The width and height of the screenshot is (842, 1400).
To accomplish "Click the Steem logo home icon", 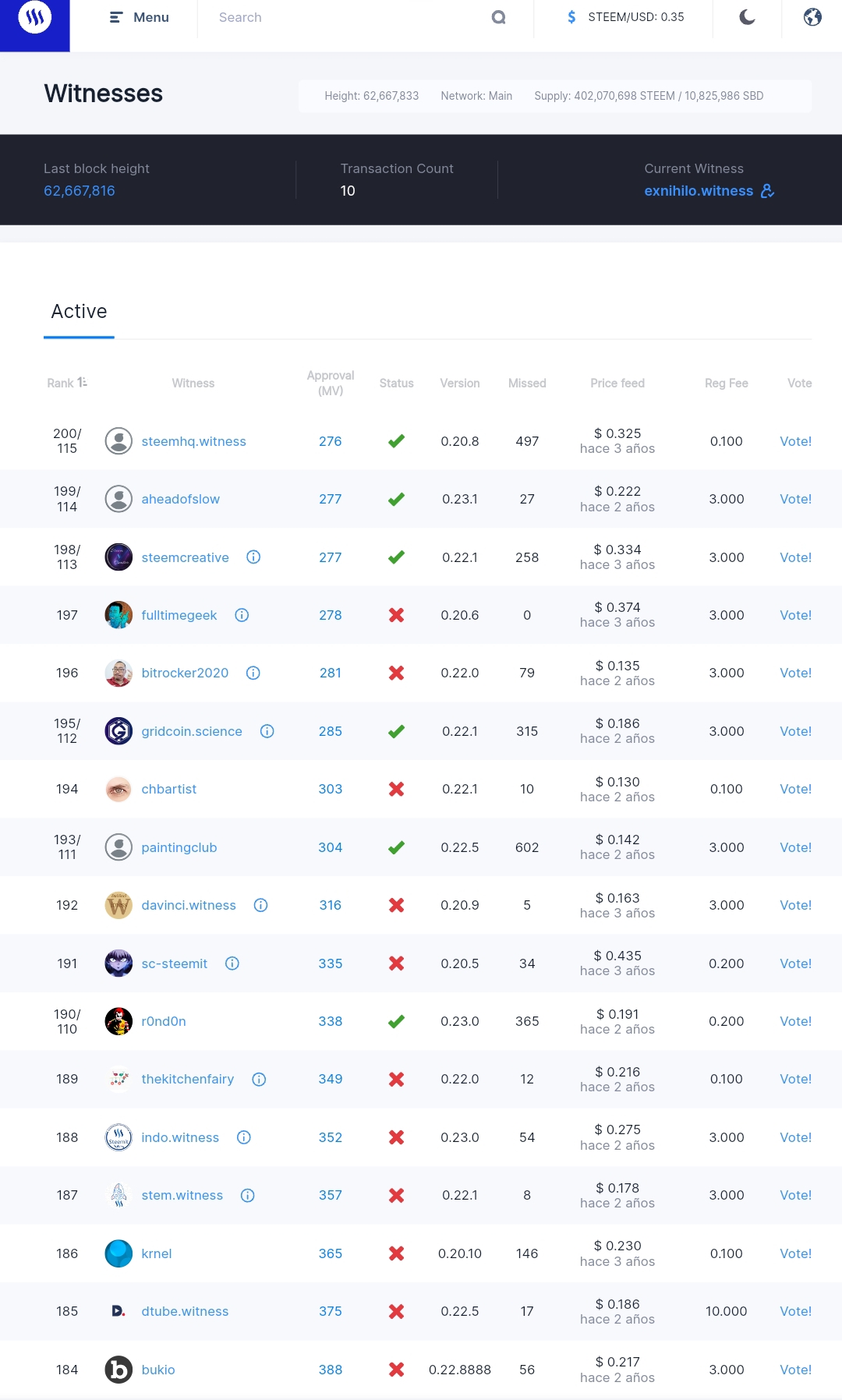I will [x=34, y=18].
